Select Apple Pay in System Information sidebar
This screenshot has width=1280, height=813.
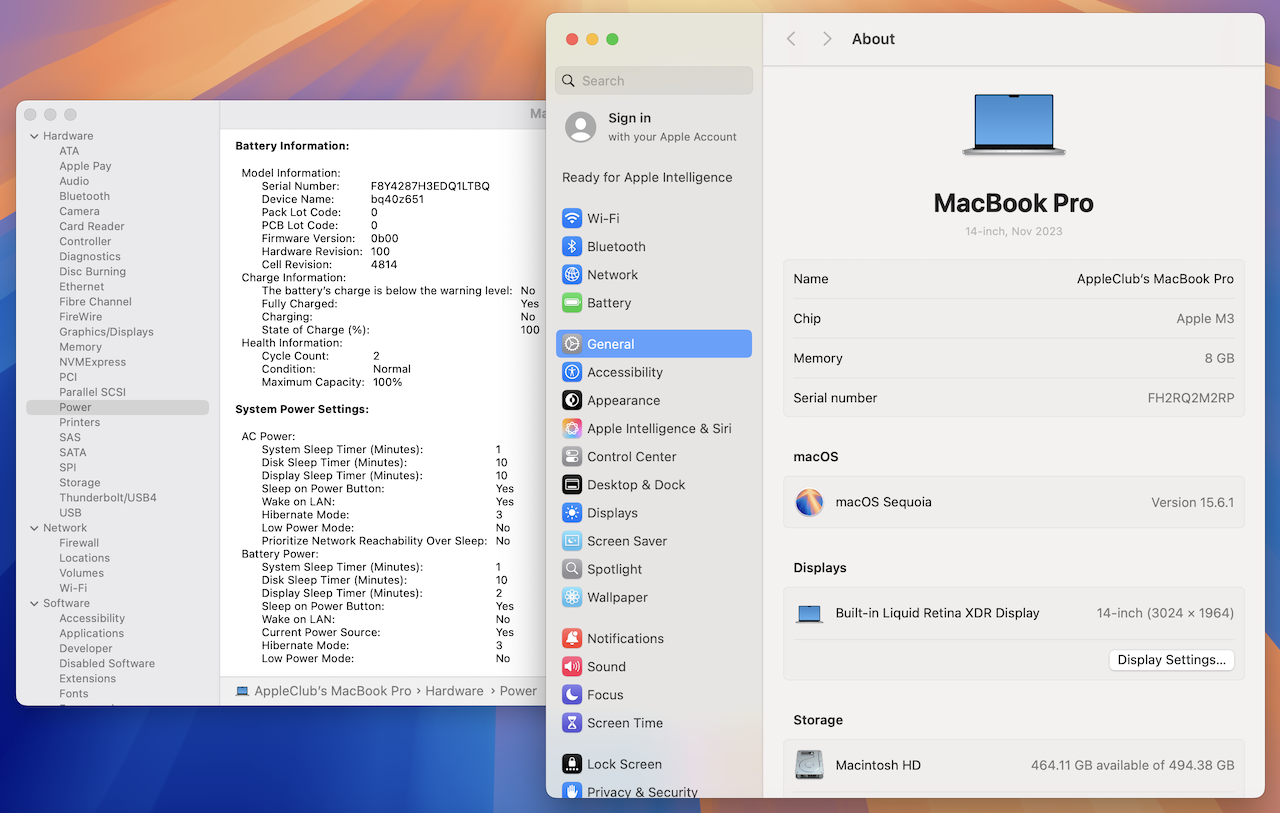pyautogui.click(x=85, y=166)
